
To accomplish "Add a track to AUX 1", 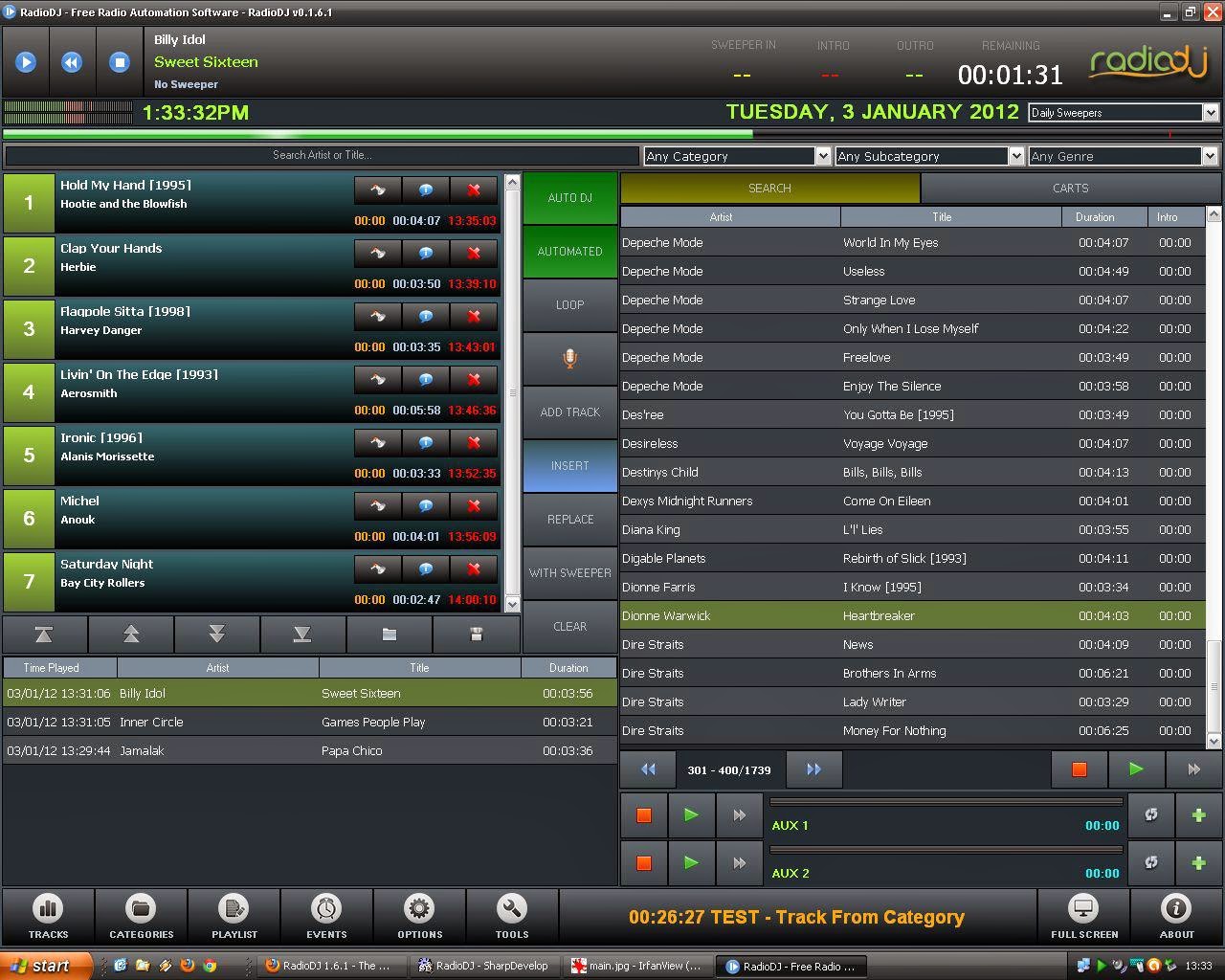I will tap(1198, 815).
